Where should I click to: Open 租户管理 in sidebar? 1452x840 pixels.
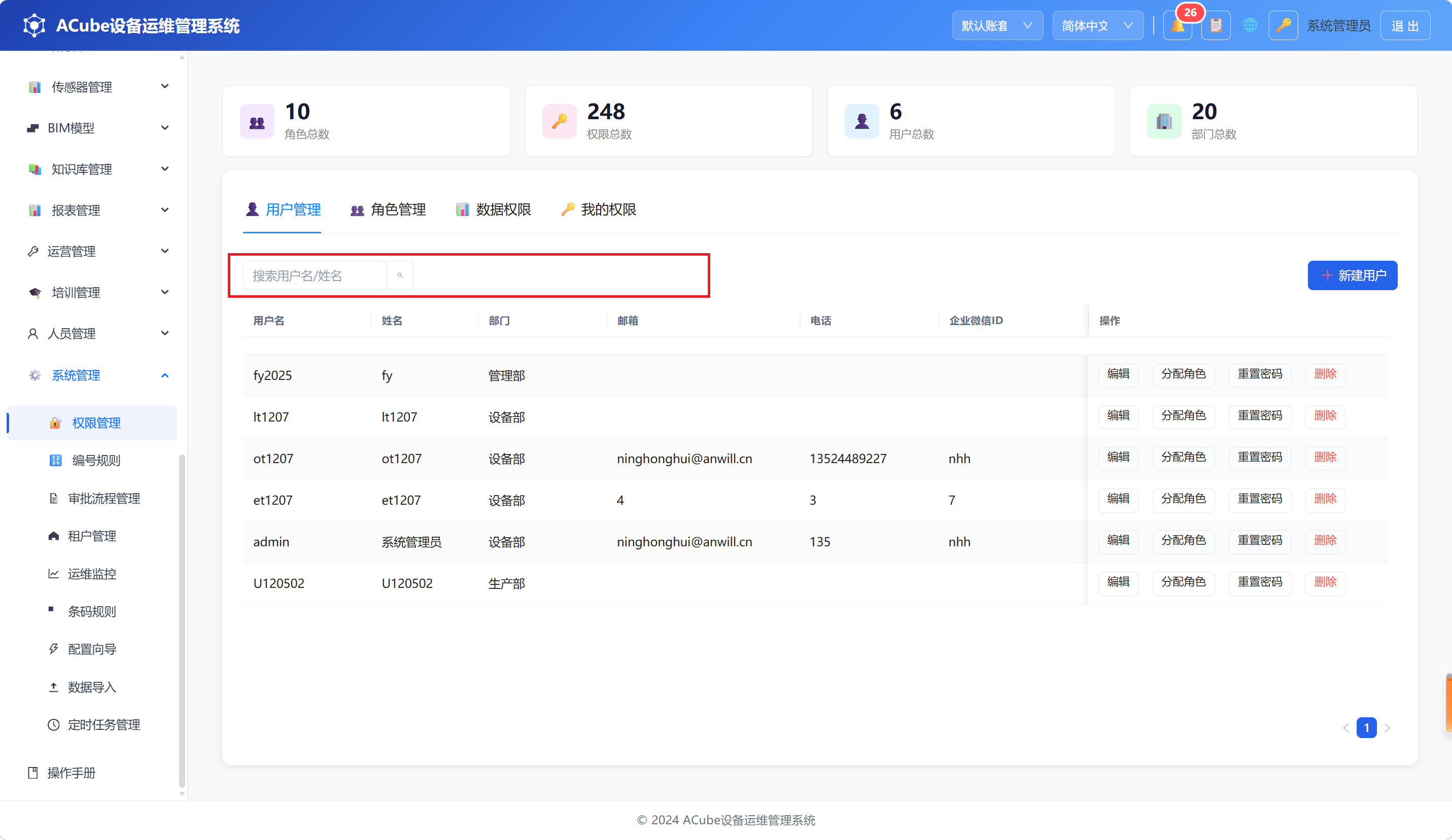(92, 536)
